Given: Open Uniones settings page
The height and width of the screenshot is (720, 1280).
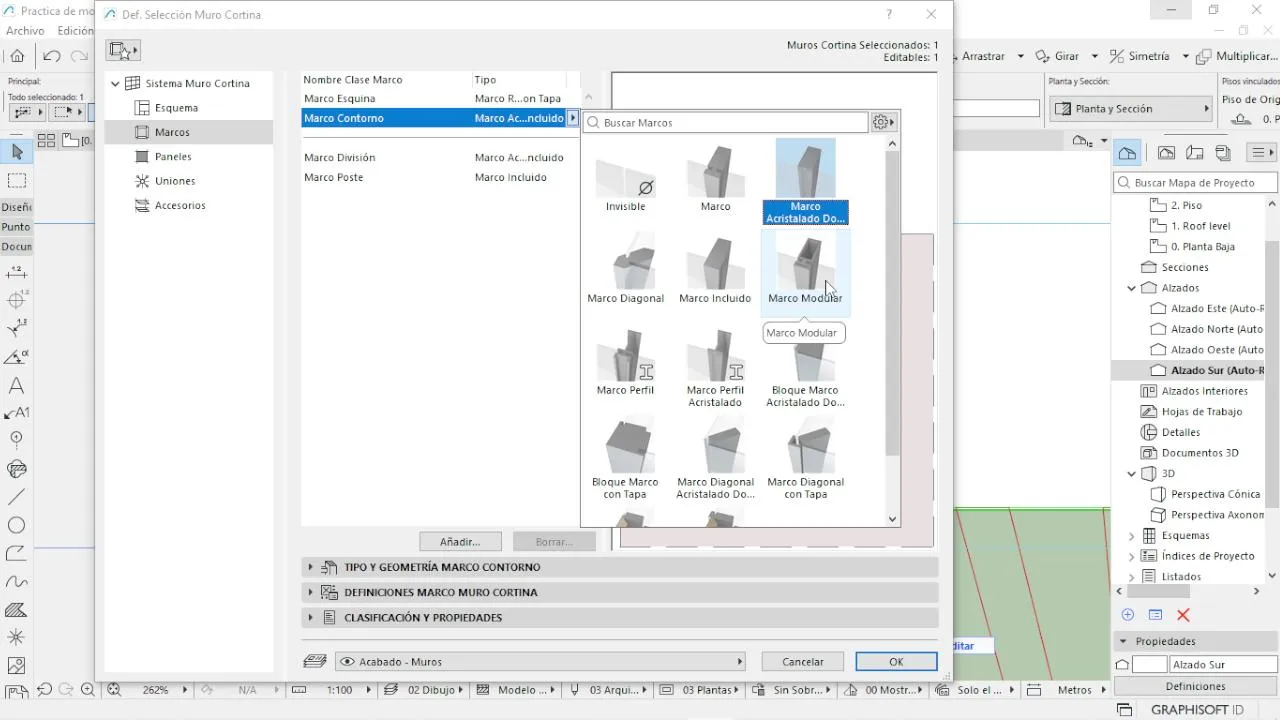Looking at the screenshot, I should tap(175, 181).
